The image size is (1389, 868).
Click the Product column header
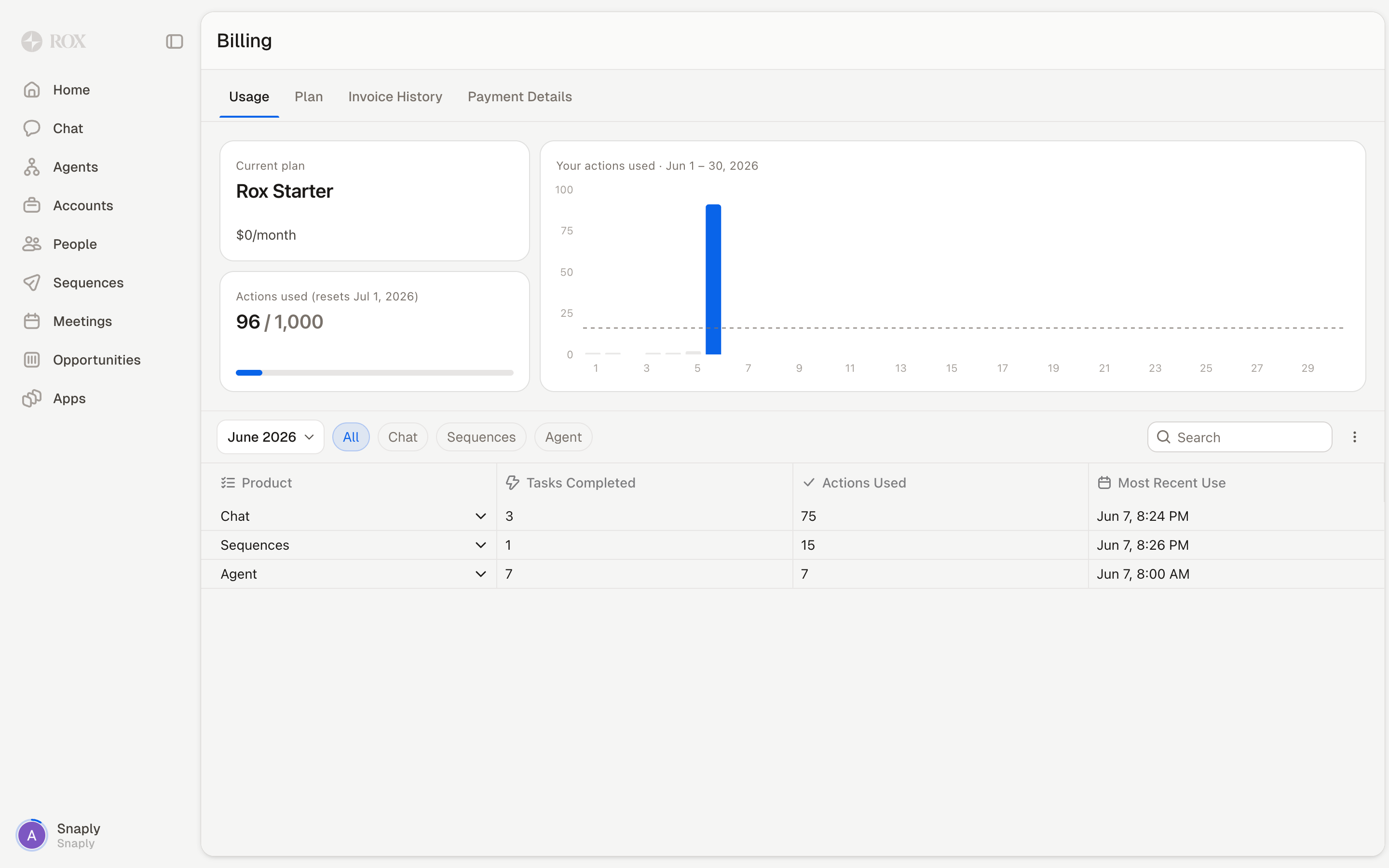pyautogui.click(x=348, y=483)
